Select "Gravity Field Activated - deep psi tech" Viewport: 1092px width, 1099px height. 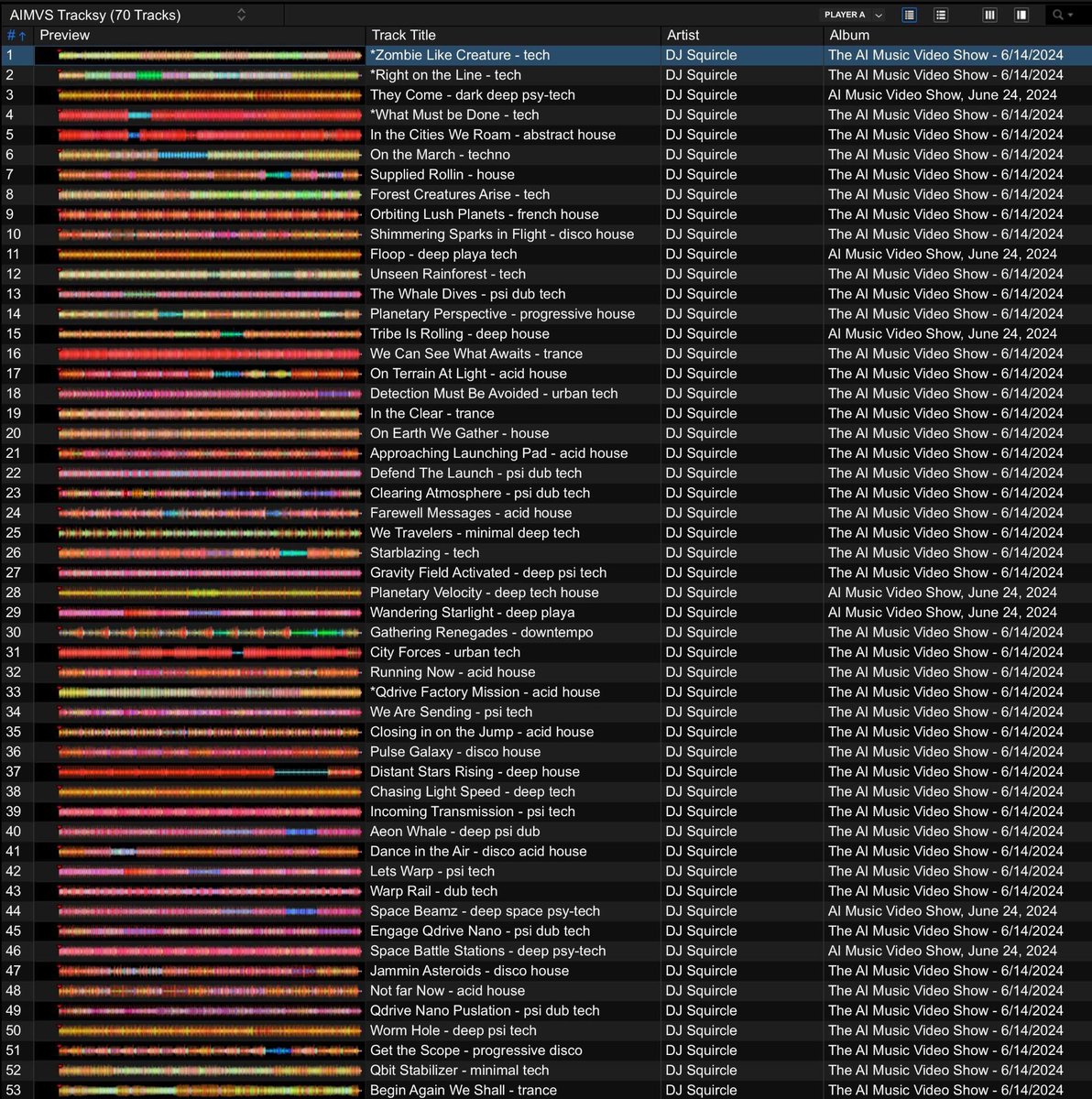(488, 573)
